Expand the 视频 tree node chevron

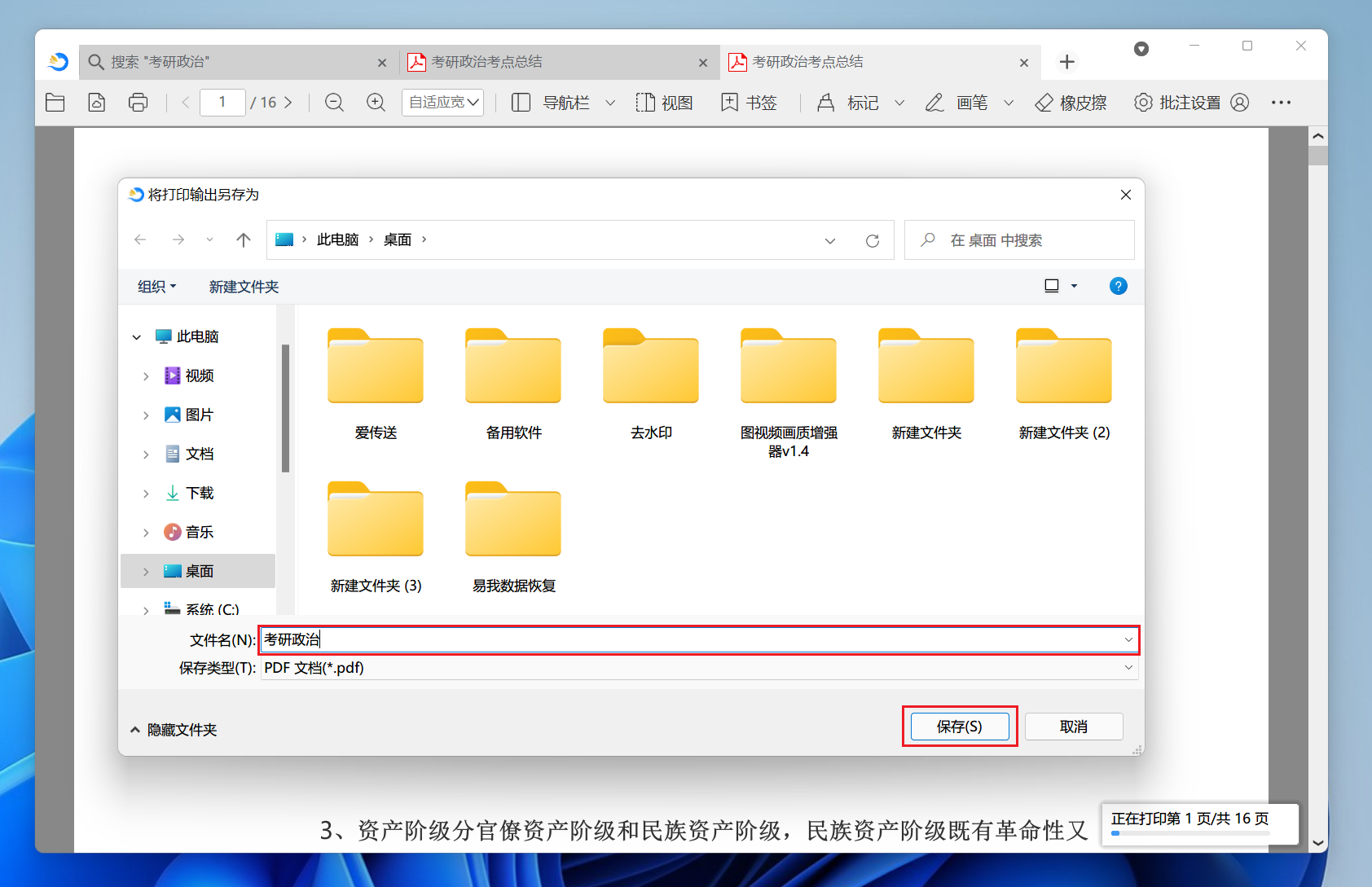pyautogui.click(x=146, y=376)
